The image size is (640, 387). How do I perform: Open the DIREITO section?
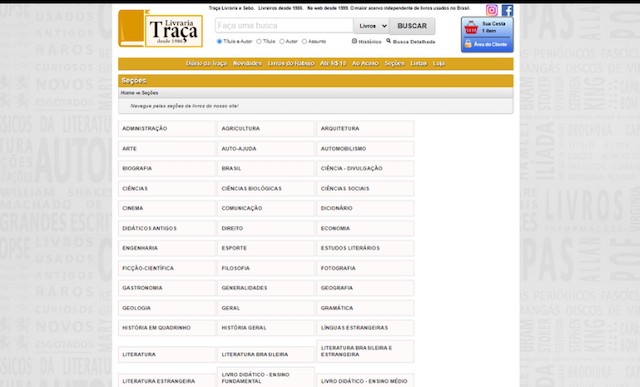pos(266,228)
